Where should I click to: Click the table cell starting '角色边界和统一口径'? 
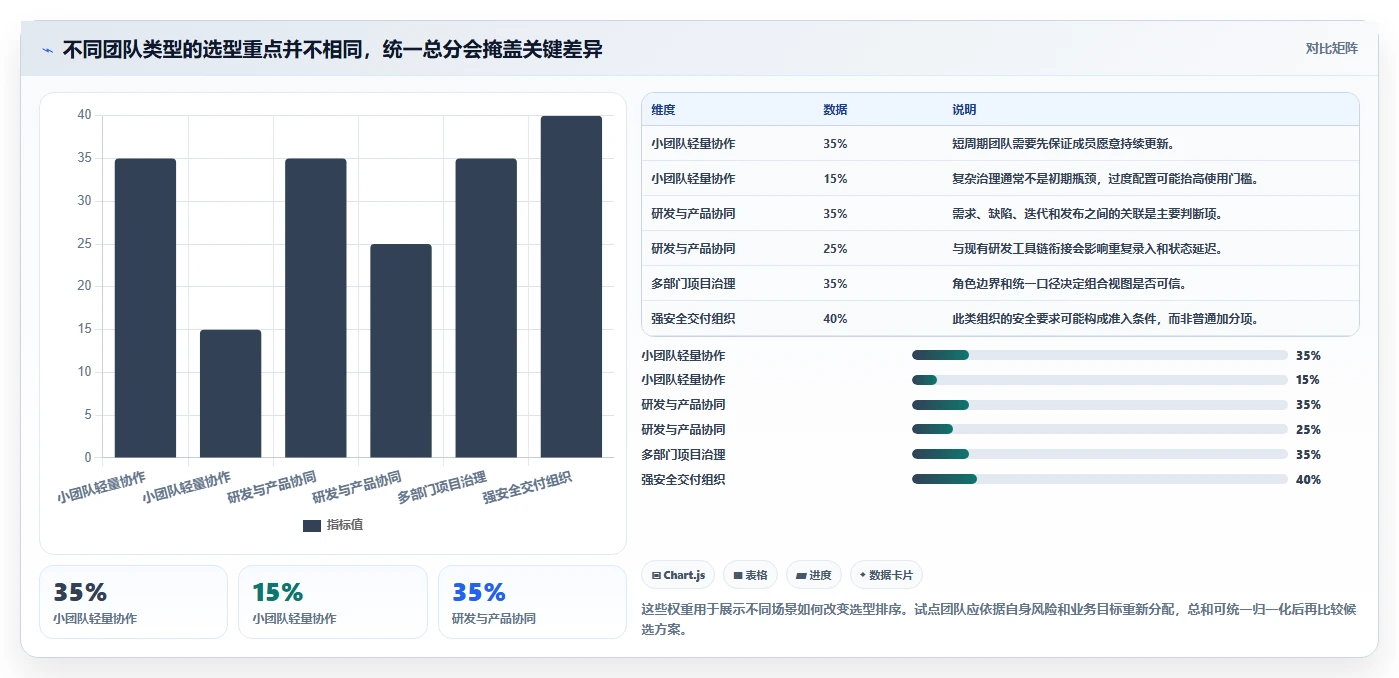[x=1070, y=284]
